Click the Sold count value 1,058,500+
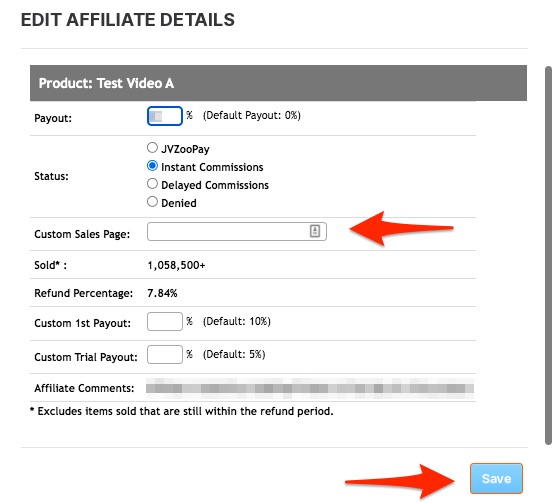The image size is (556, 503). point(176,265)
